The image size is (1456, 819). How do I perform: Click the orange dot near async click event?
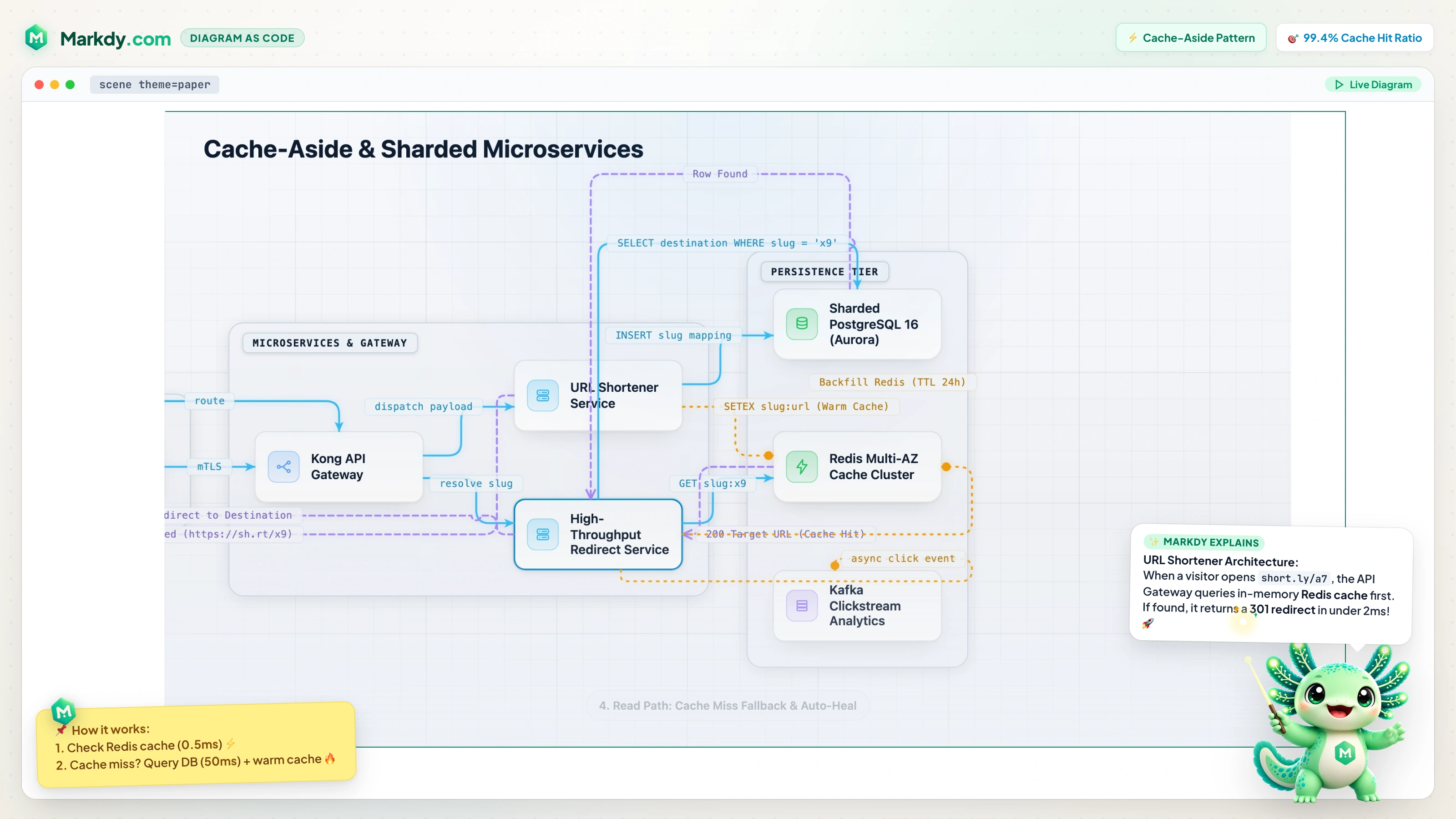point(834,566)
